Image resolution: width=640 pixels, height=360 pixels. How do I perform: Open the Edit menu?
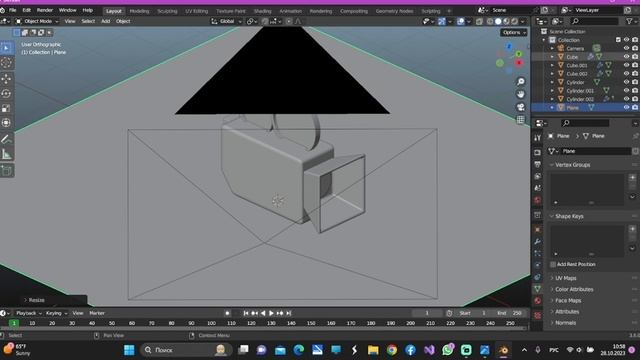pyautogui.click(x=27, y=10)
